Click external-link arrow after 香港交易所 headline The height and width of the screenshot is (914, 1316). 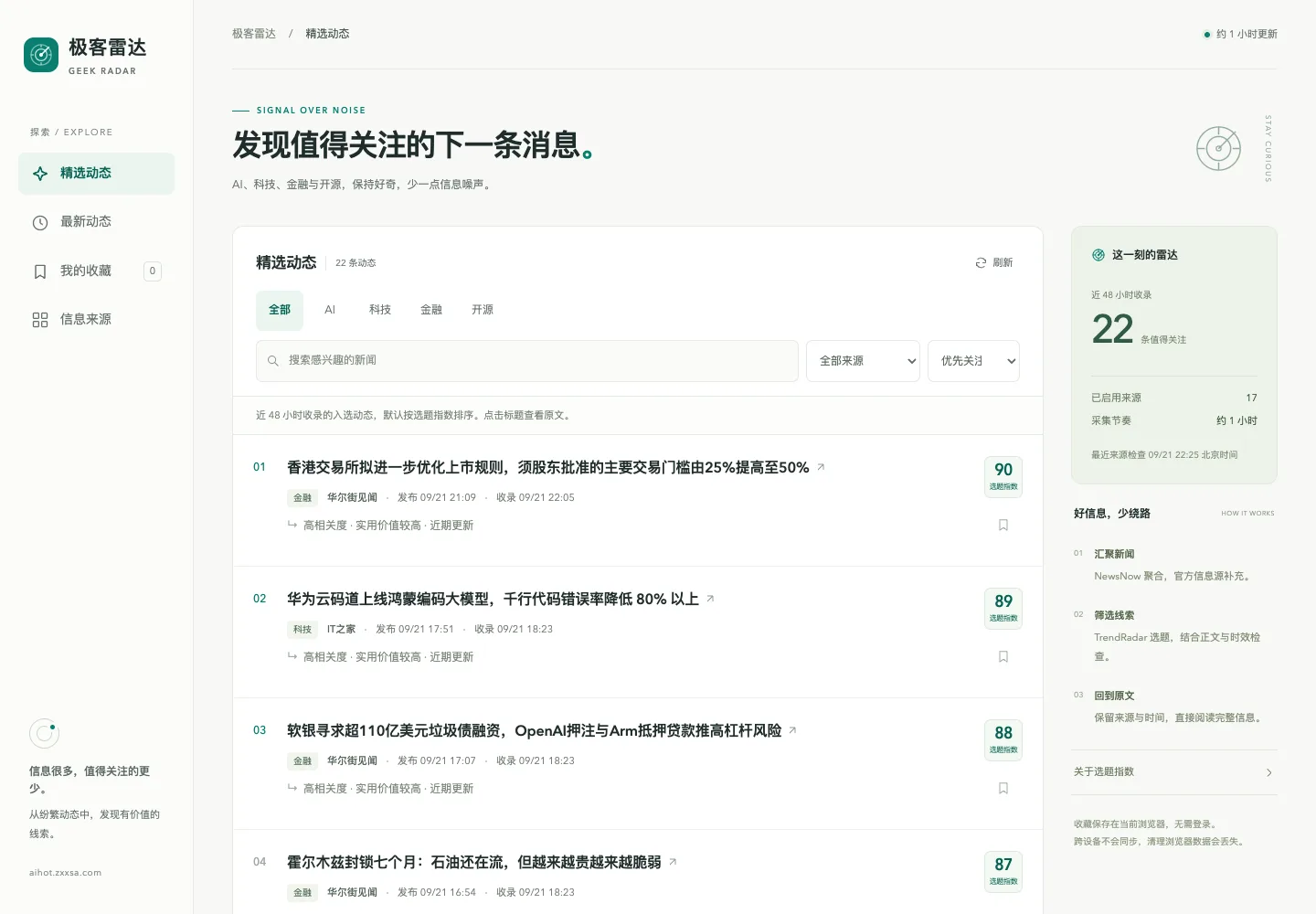pos(821,467)
